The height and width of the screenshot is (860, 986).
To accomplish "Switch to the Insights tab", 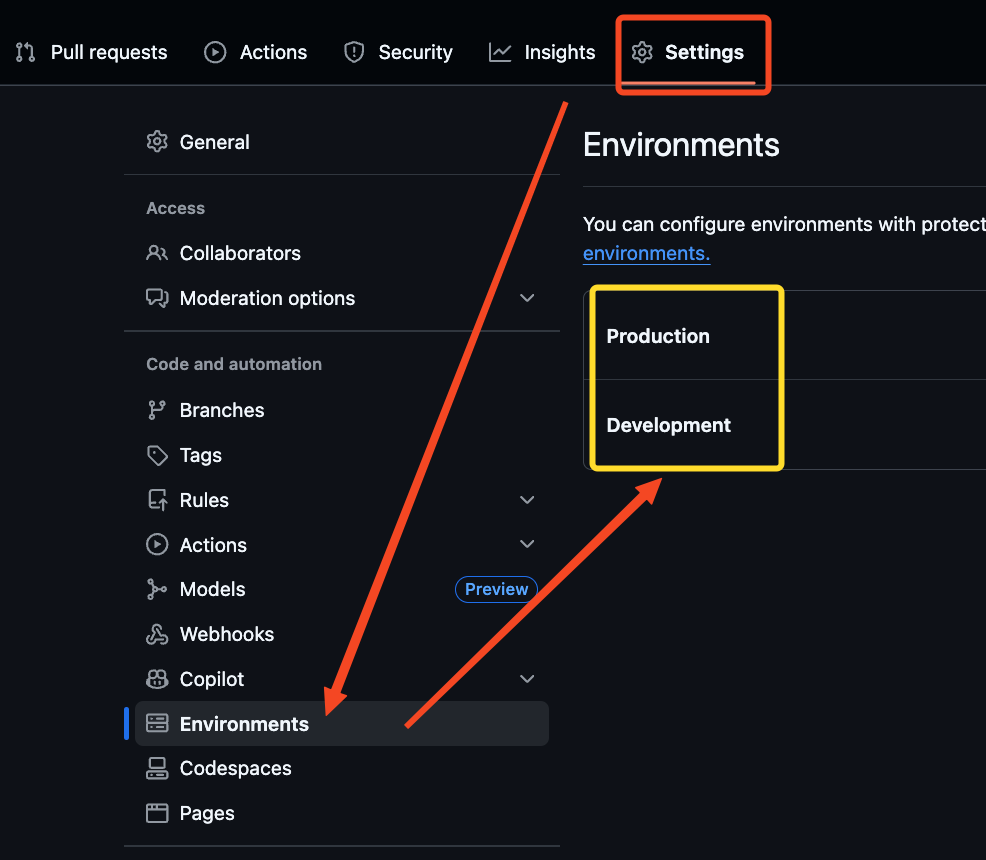I will click(542, 52).
